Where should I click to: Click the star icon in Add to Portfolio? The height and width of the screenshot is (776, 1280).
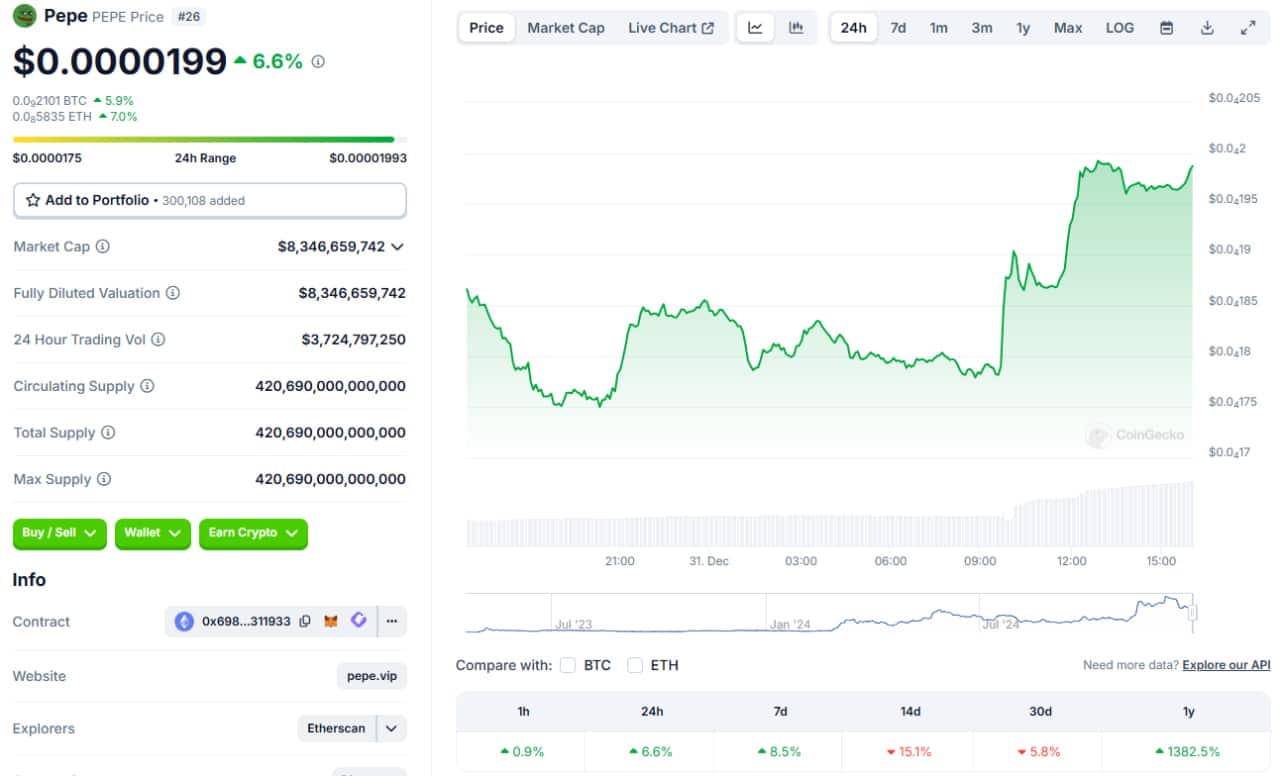[x=33, y=200]
